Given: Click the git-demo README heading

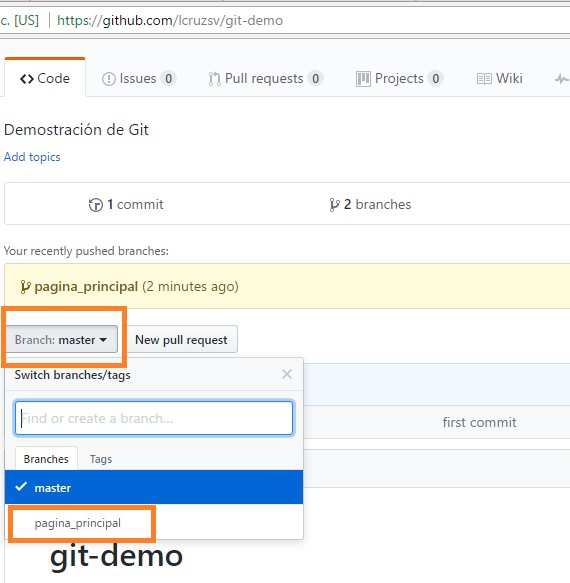Looking at the screenshot, I should click(x=116, y=556).
